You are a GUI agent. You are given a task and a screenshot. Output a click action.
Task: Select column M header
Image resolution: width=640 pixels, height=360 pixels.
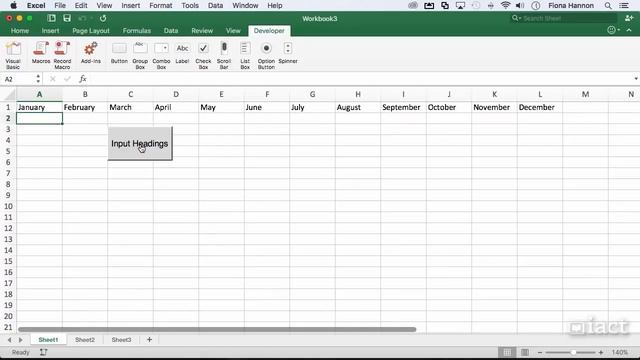click(585, 94)
